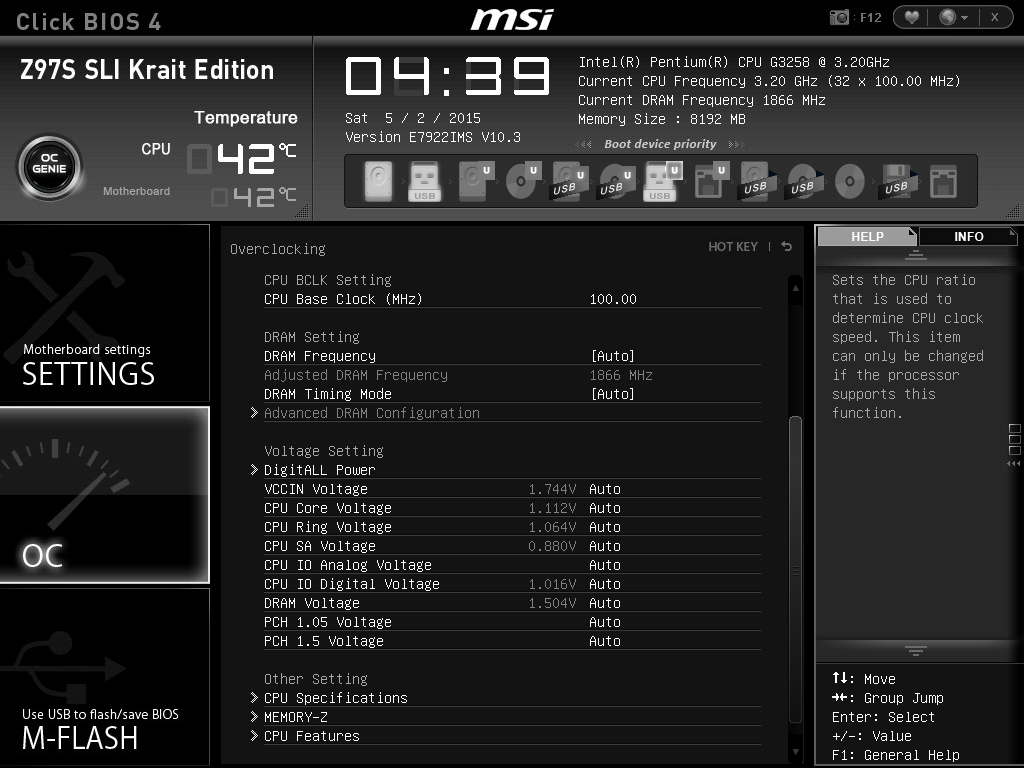This screenshot has width=1024, height=768.
Task: Select the UEFI hard disk boot device
Action: 475,181
